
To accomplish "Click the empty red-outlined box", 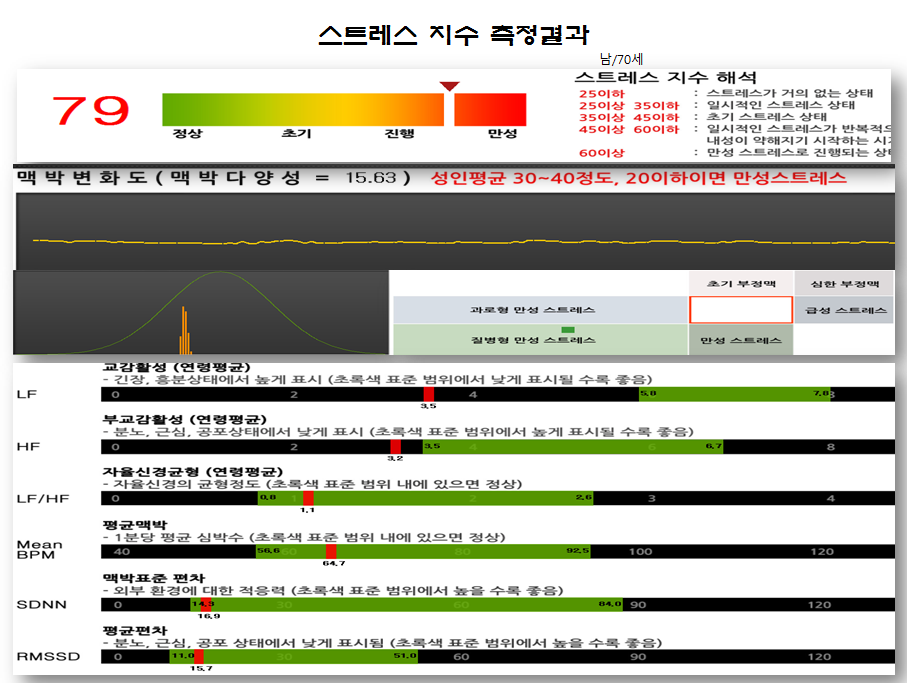I will [x=740, y=309].
